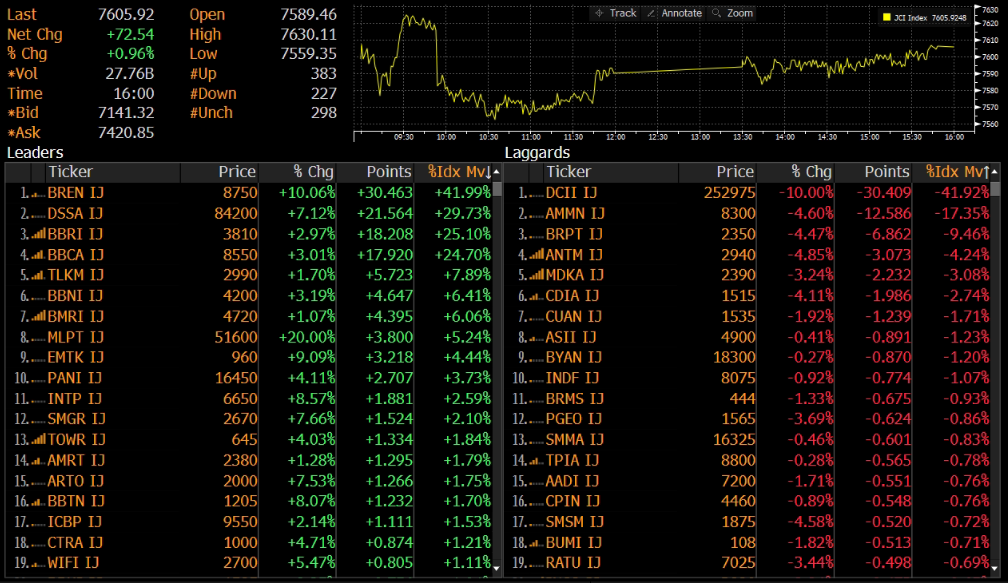Open BREN IJ ticker in Leaders
Image resolution: width=1008 pixels, height=583 pixels.
click(x=76, y=193)
